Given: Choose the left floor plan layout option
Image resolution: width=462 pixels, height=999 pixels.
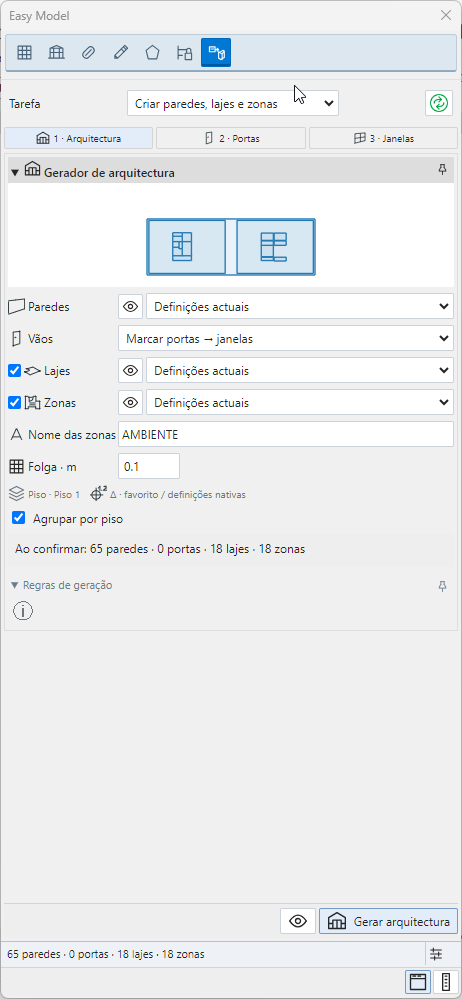Looking at the screenshot, I should (x=186, y=247).
